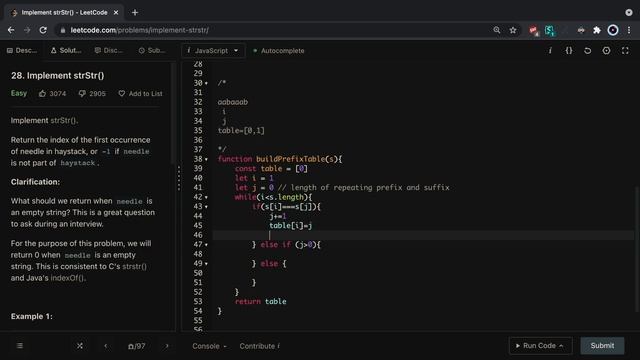Downvote the problem with thumbs-down icon

click(82, 93)
